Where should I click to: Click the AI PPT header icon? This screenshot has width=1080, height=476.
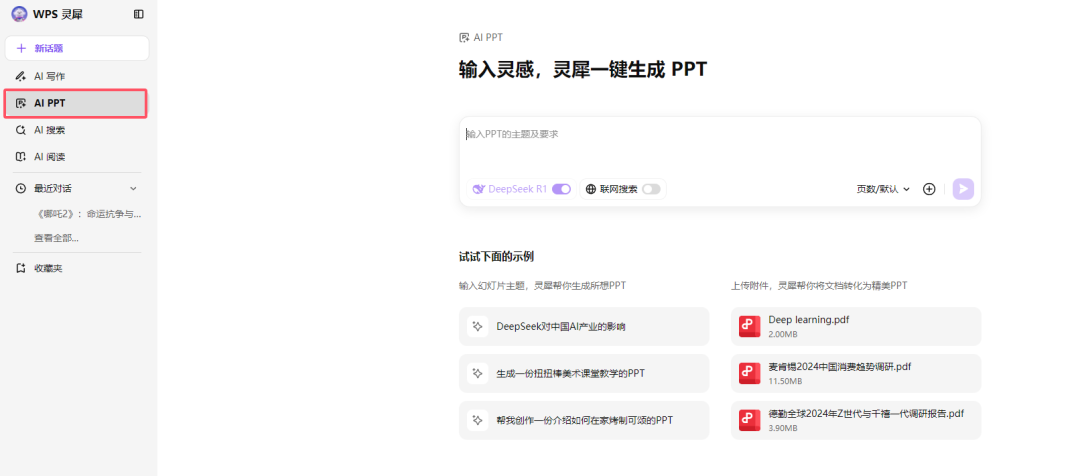click(x=465, y=37)
